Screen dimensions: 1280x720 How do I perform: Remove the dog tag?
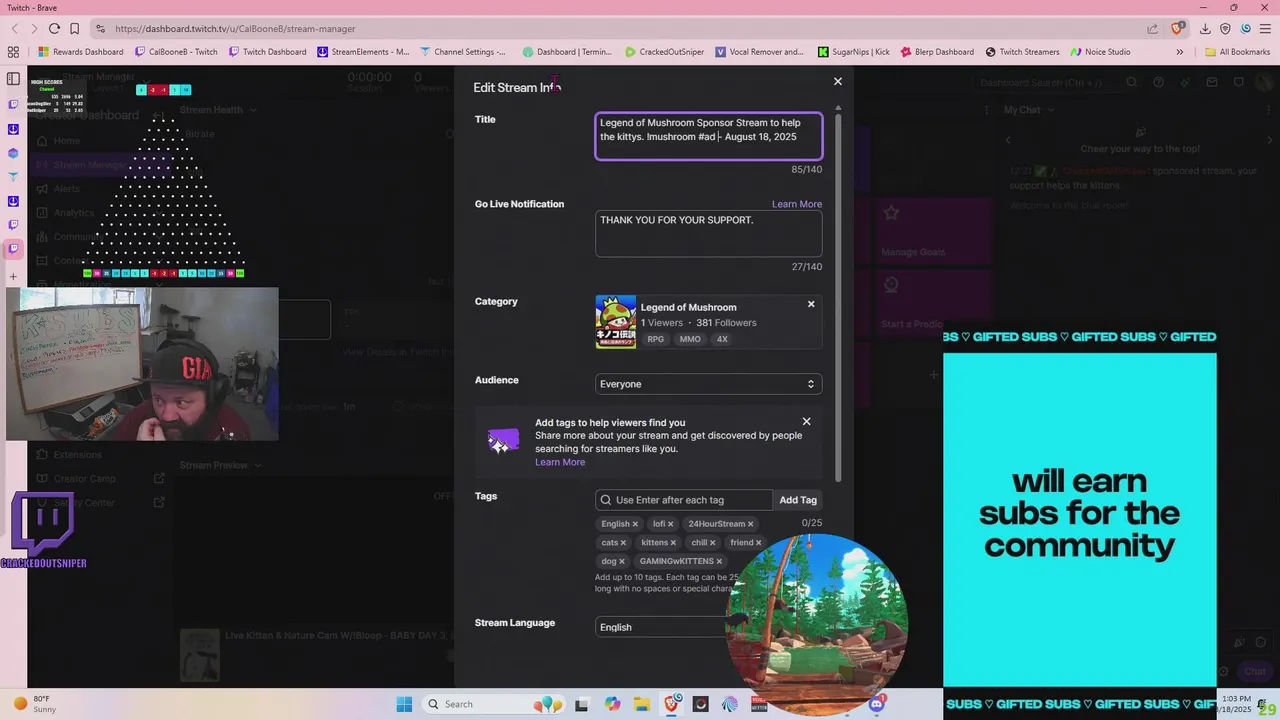[621, 562]
